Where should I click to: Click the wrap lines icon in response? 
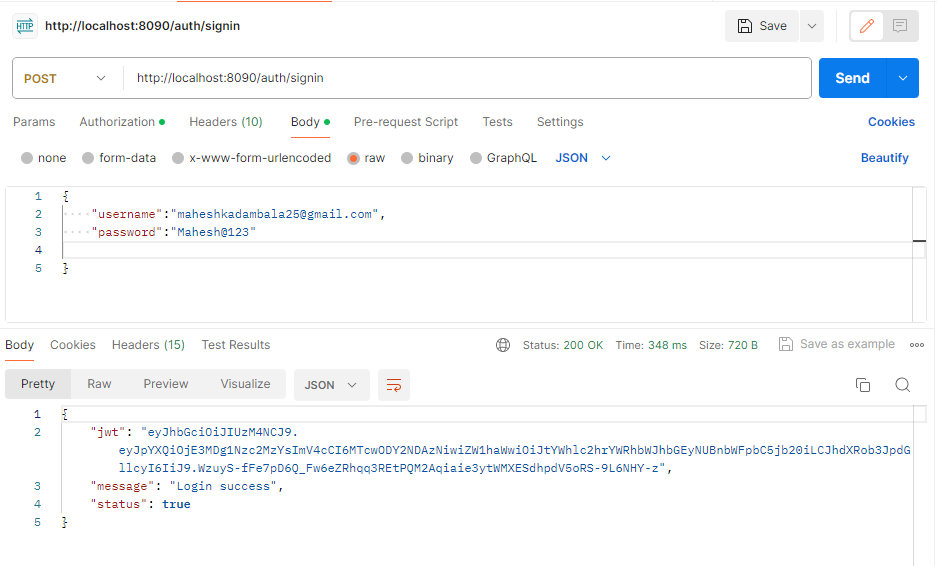[394, 385]
